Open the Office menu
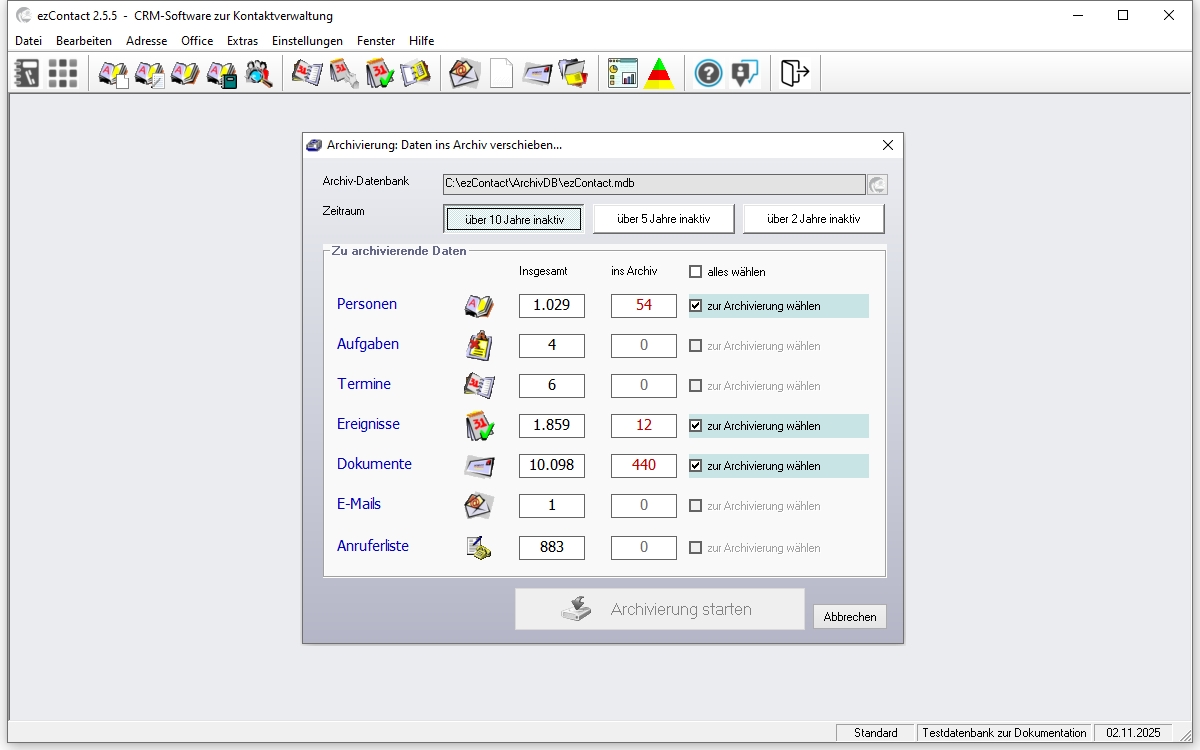Screen dimensions: 1200x750 (x=197, y=41)
